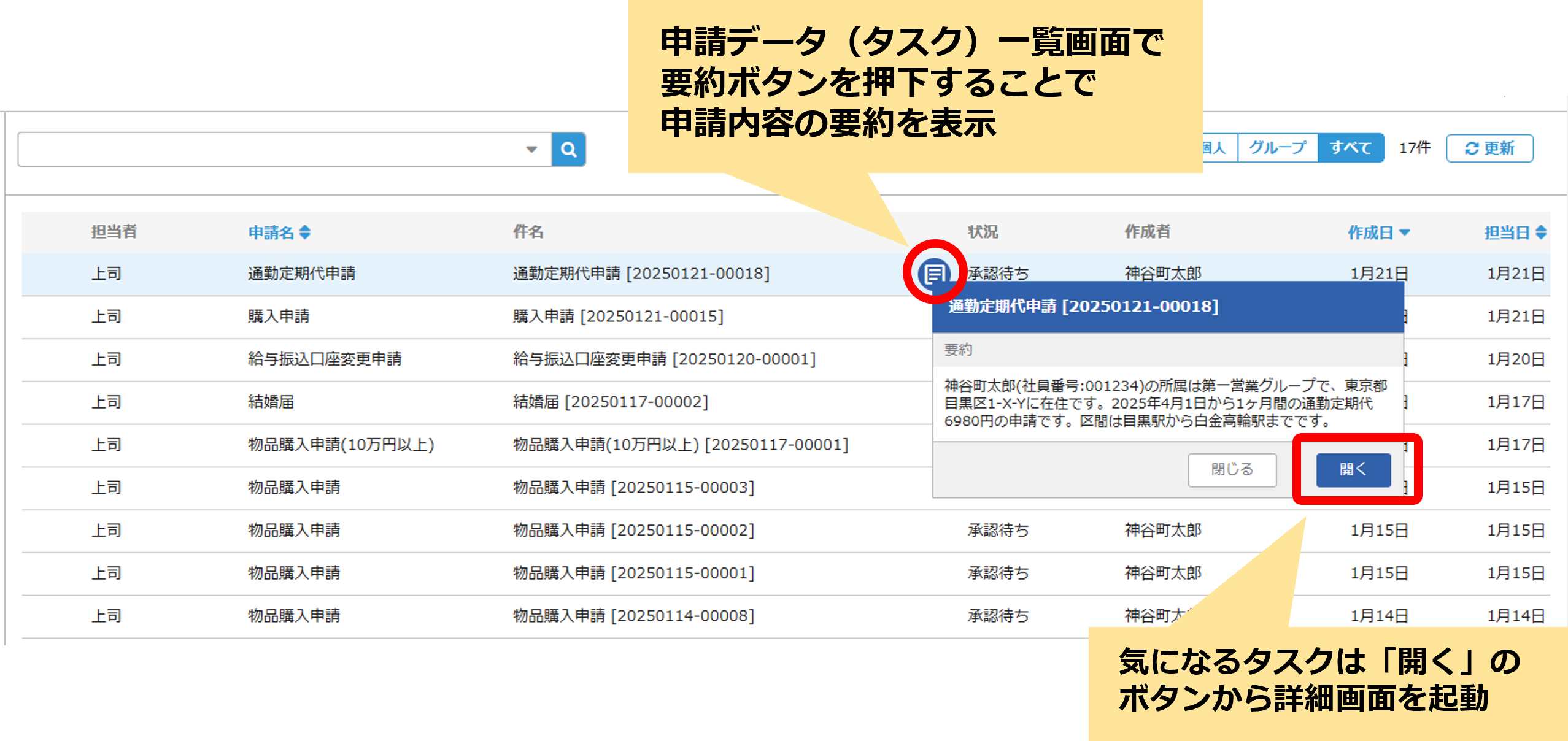Sort by 申請名 column arrows

click(305, 232)
